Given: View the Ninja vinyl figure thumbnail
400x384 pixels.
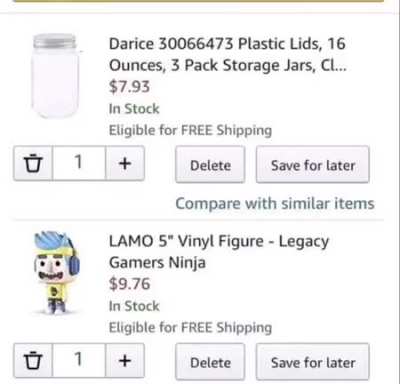Looking at the screenshot, I should [x=56, y=273].
